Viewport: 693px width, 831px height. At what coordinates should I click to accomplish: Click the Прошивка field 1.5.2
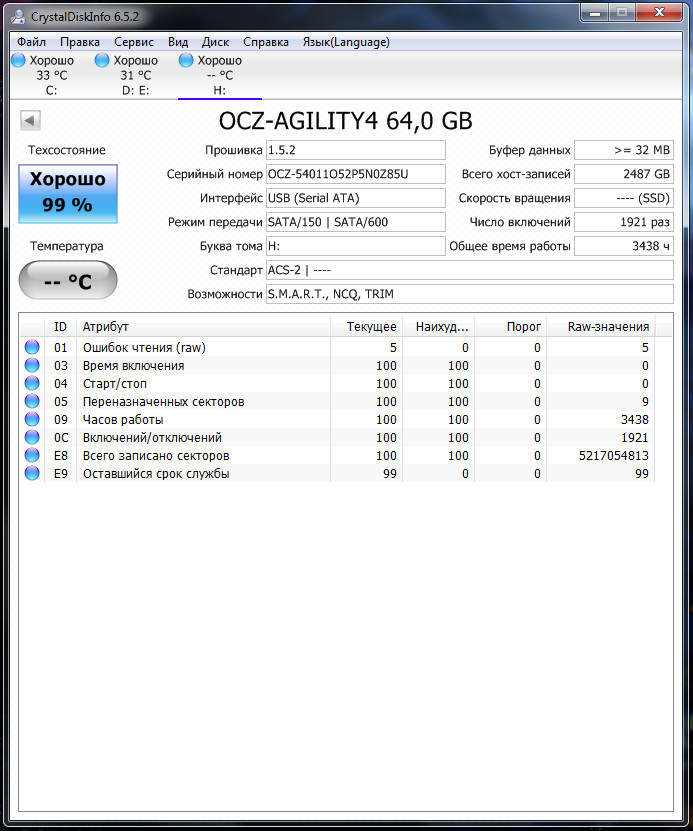point(356,150)
